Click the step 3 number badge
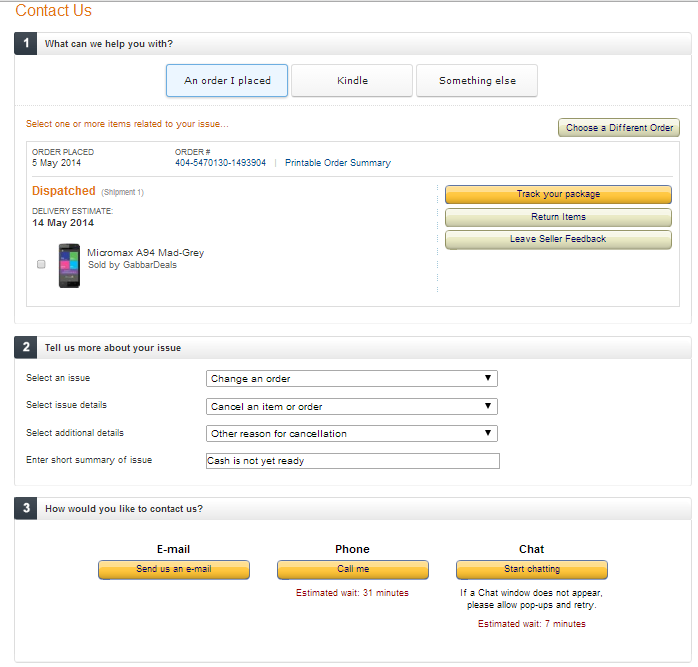This screenshot has width=698, height=667. pyautogui.click(x=26, y=509)
